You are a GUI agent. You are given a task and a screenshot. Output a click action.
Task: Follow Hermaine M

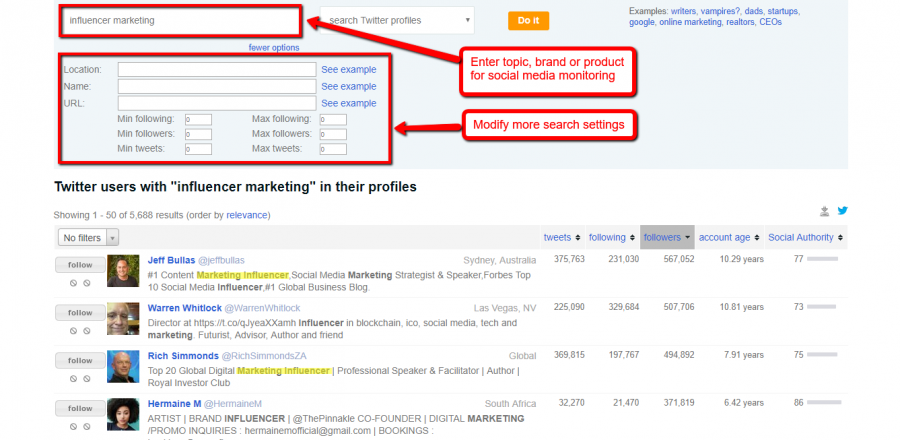point(80,408)
